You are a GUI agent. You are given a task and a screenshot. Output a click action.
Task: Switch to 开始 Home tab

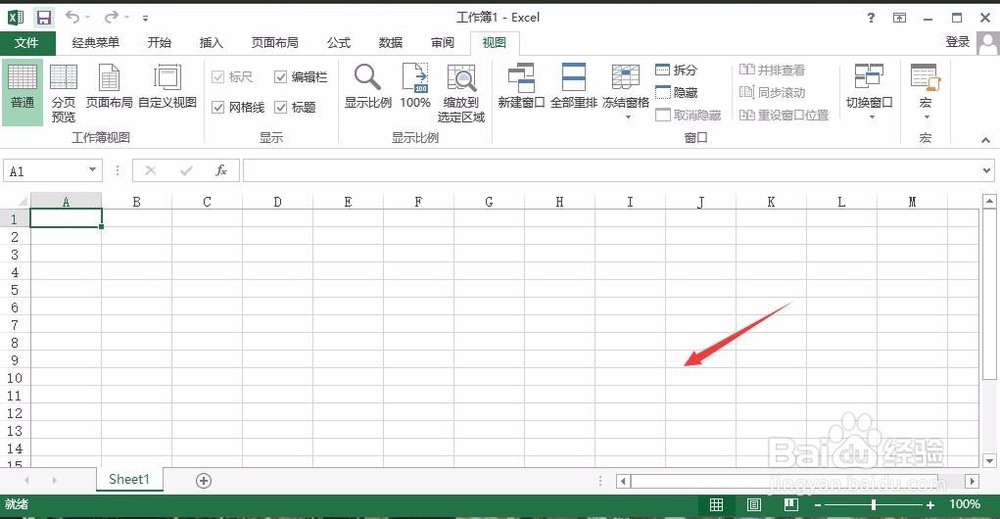tap(159, 43)
